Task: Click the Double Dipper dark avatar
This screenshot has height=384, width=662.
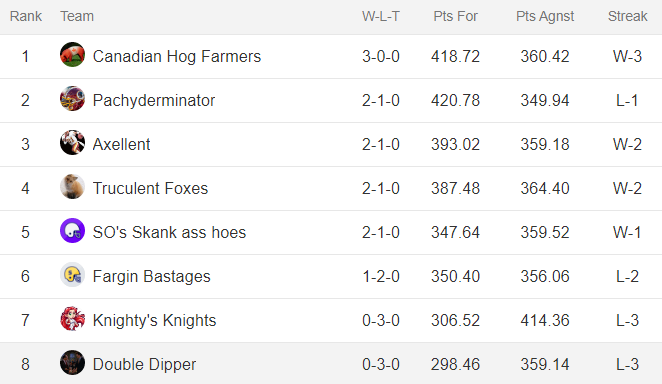Action: coord(72,362)
